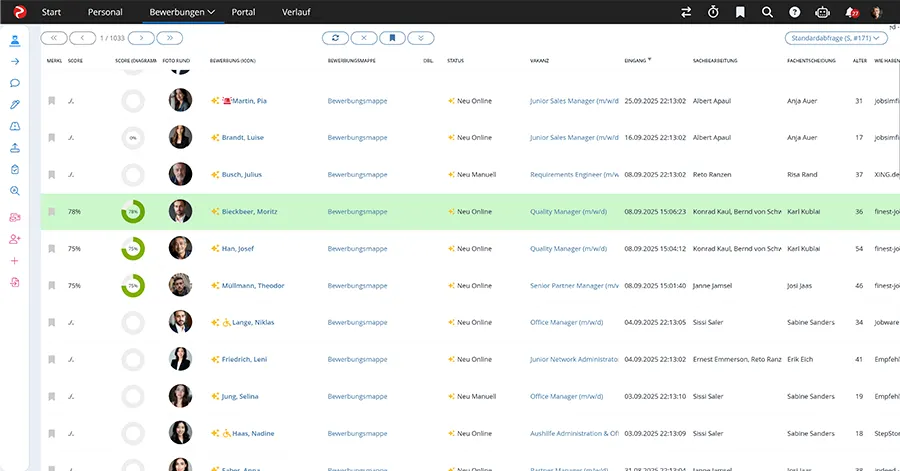Switch to the Portal tab

coord(243,12)
